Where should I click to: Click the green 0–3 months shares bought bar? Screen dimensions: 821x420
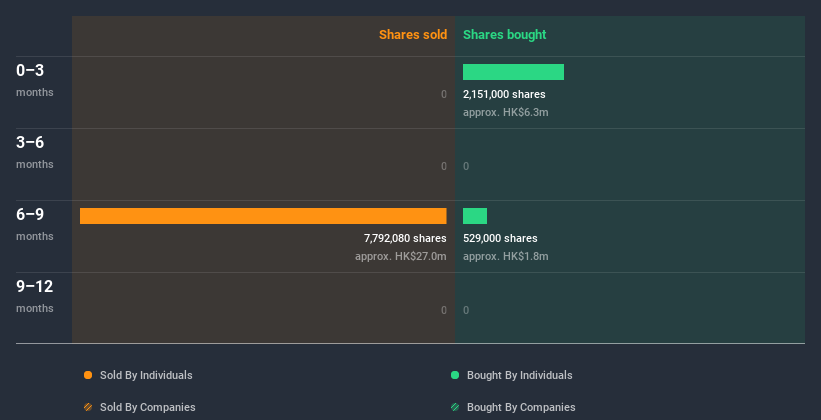point(513,72)
